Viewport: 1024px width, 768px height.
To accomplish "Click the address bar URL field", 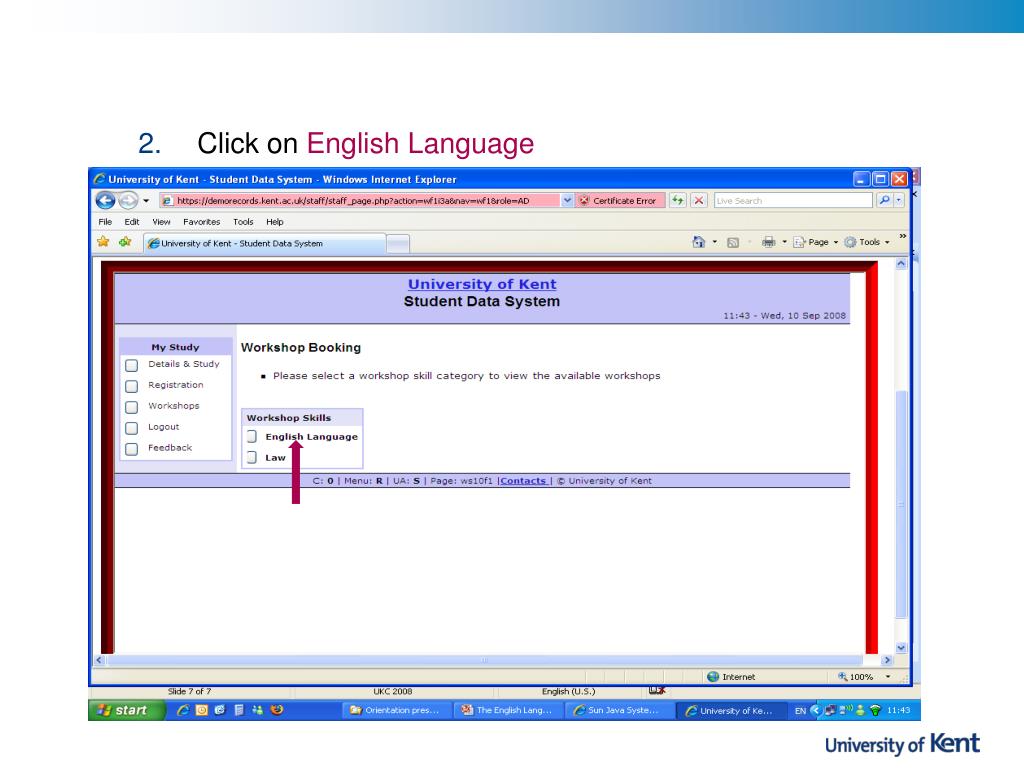I will click(x=360, y=200).
